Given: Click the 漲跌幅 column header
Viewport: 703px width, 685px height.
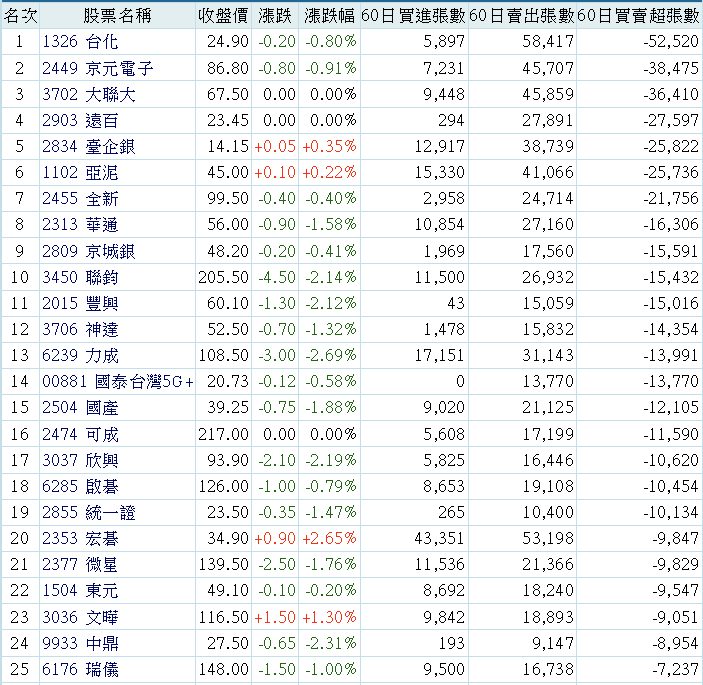Looking at the screenshot, I should tap(330, 16).
